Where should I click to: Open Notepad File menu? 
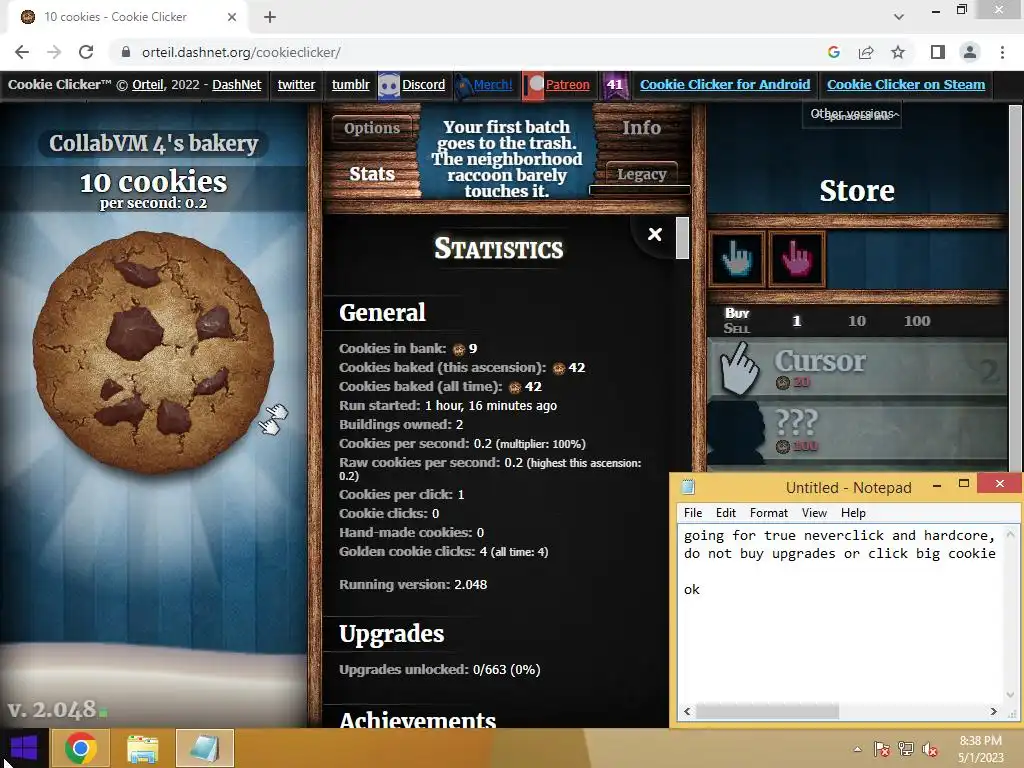[693, 513]
